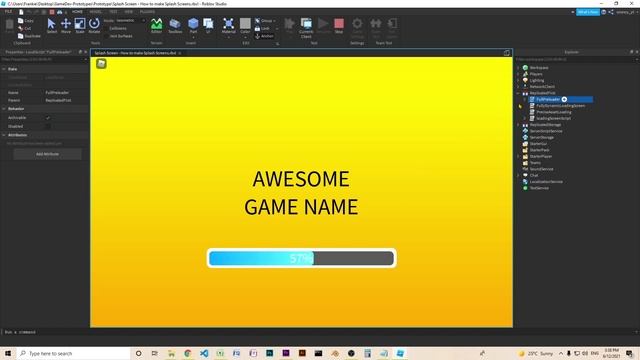Open Windows Task View icon
This screenshot has height=360, width=640.
pyautogui.click(x=154, y=353)
